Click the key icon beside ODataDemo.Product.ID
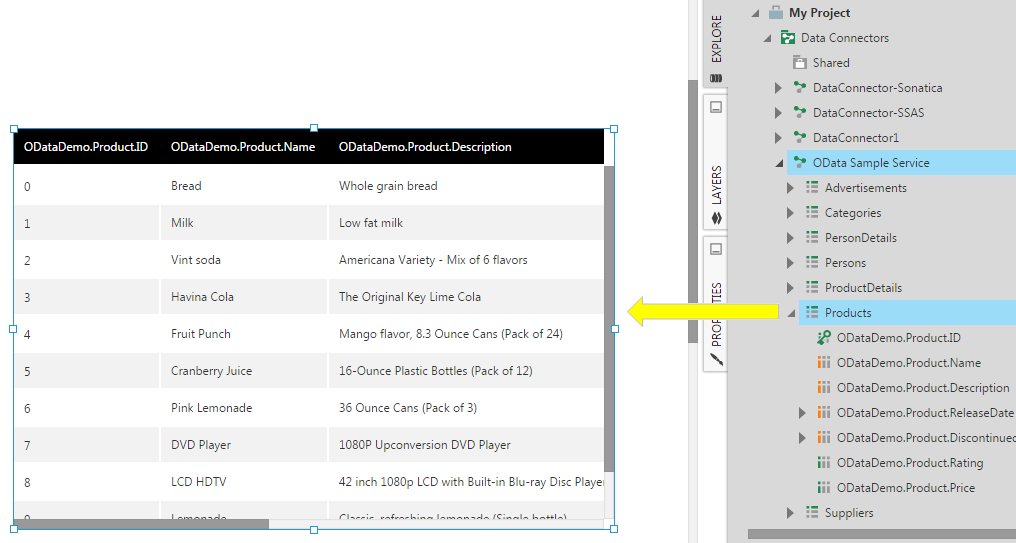 pyautogui.click(x=824, y=338)
